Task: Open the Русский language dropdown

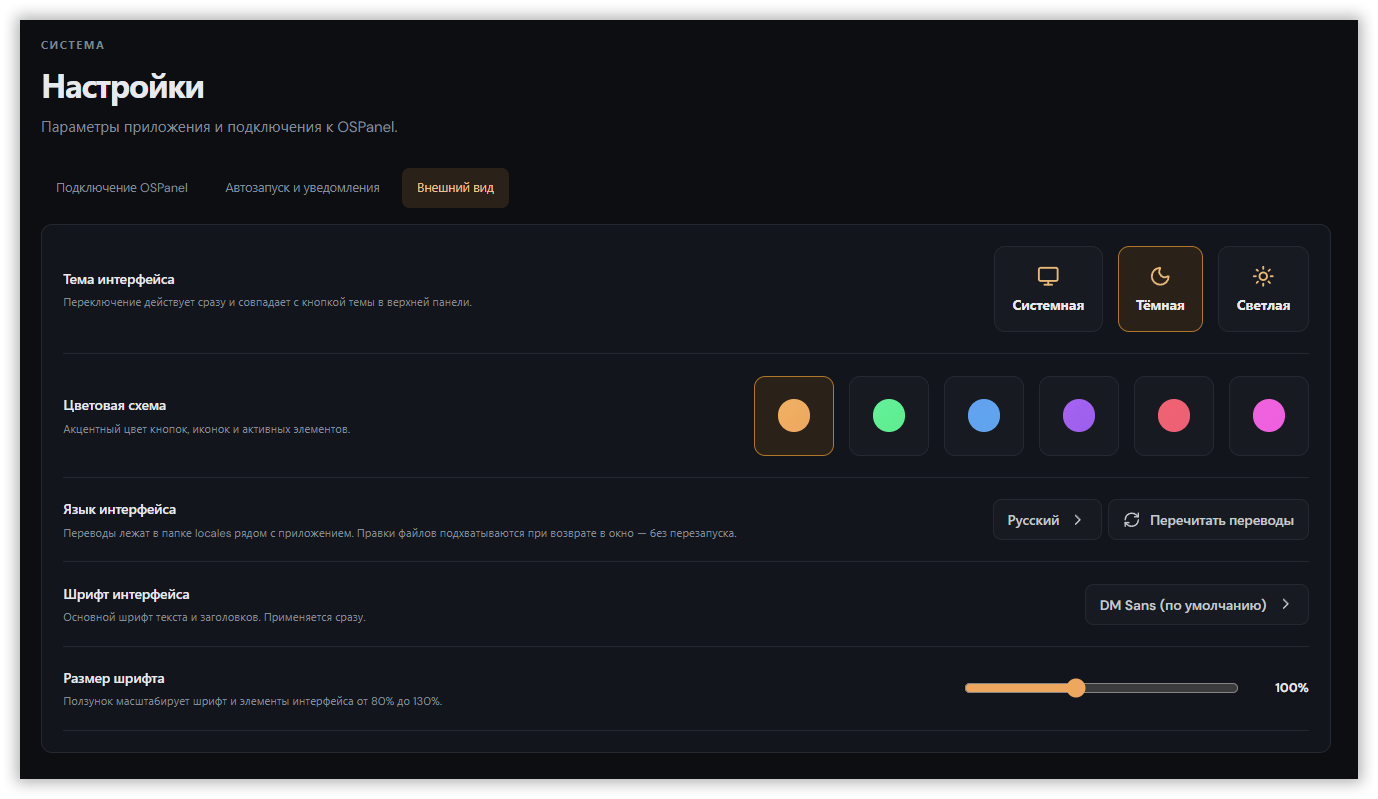Action: tap(1047, 520)
